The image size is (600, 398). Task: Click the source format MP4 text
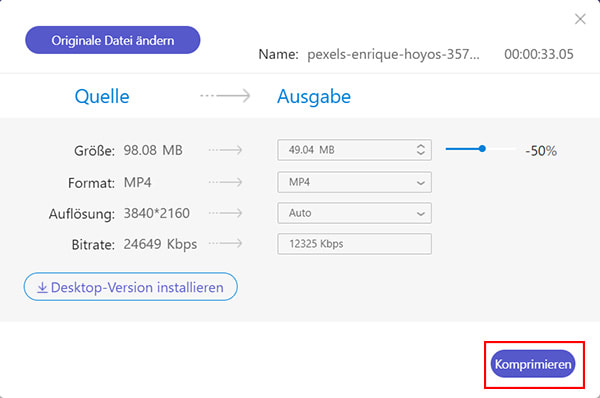tap(137, 183)
